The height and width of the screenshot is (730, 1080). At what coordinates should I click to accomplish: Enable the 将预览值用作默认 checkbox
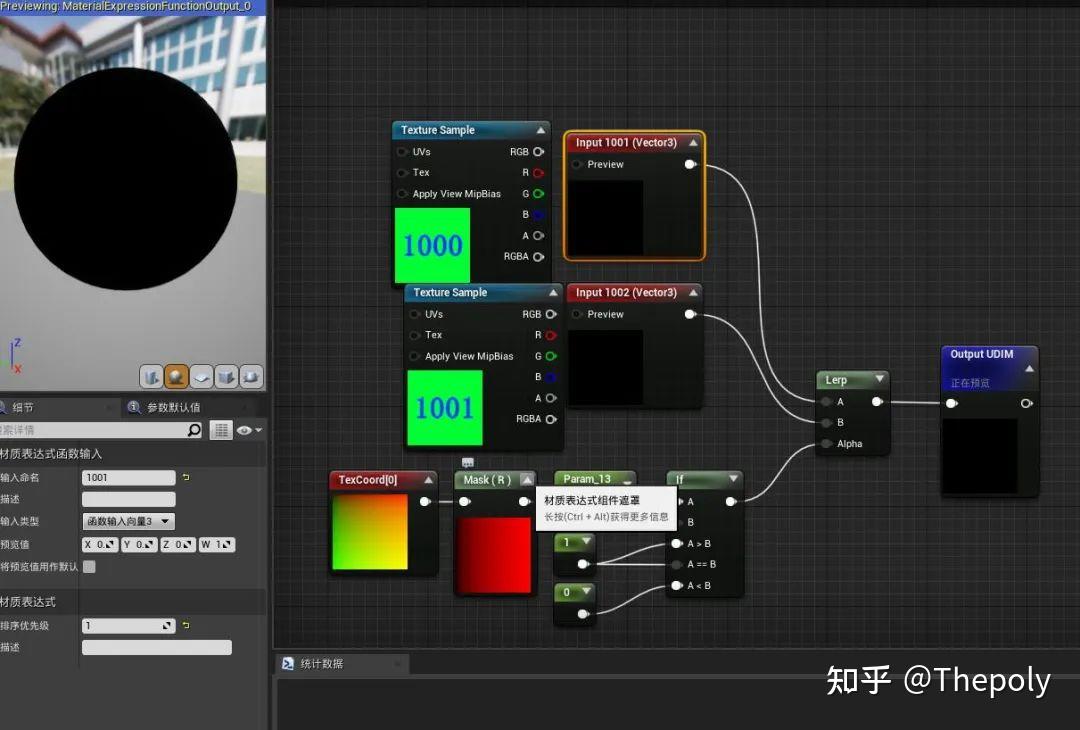[x=88, y=564]
